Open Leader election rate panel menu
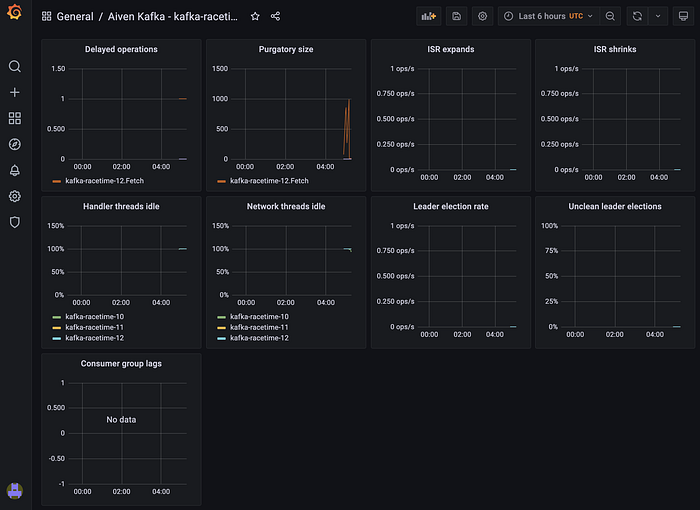The image size is (700, 510). point(450,206)
